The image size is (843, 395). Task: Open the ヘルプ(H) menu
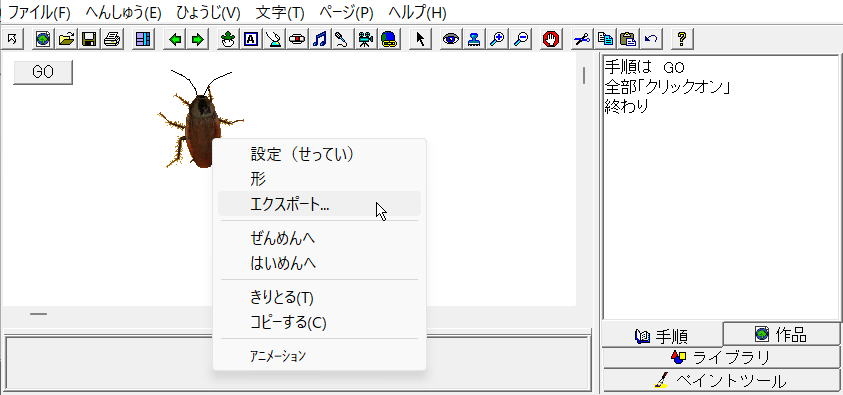417,12
